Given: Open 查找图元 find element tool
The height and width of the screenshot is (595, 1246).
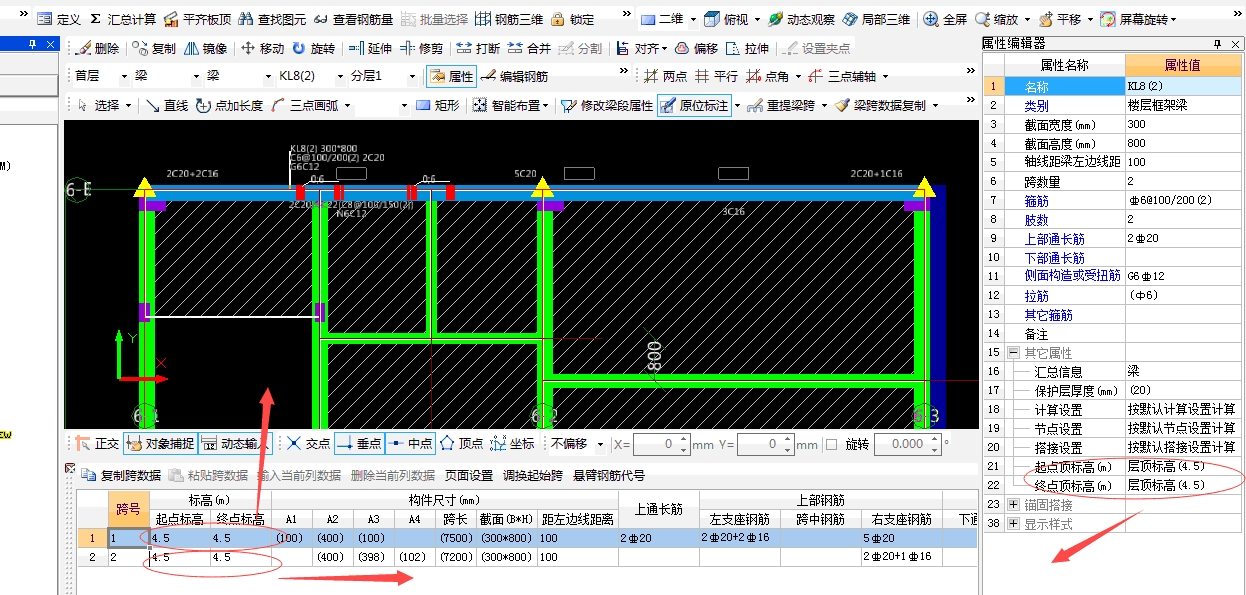Looking at the screenshot, I should 273,19.
